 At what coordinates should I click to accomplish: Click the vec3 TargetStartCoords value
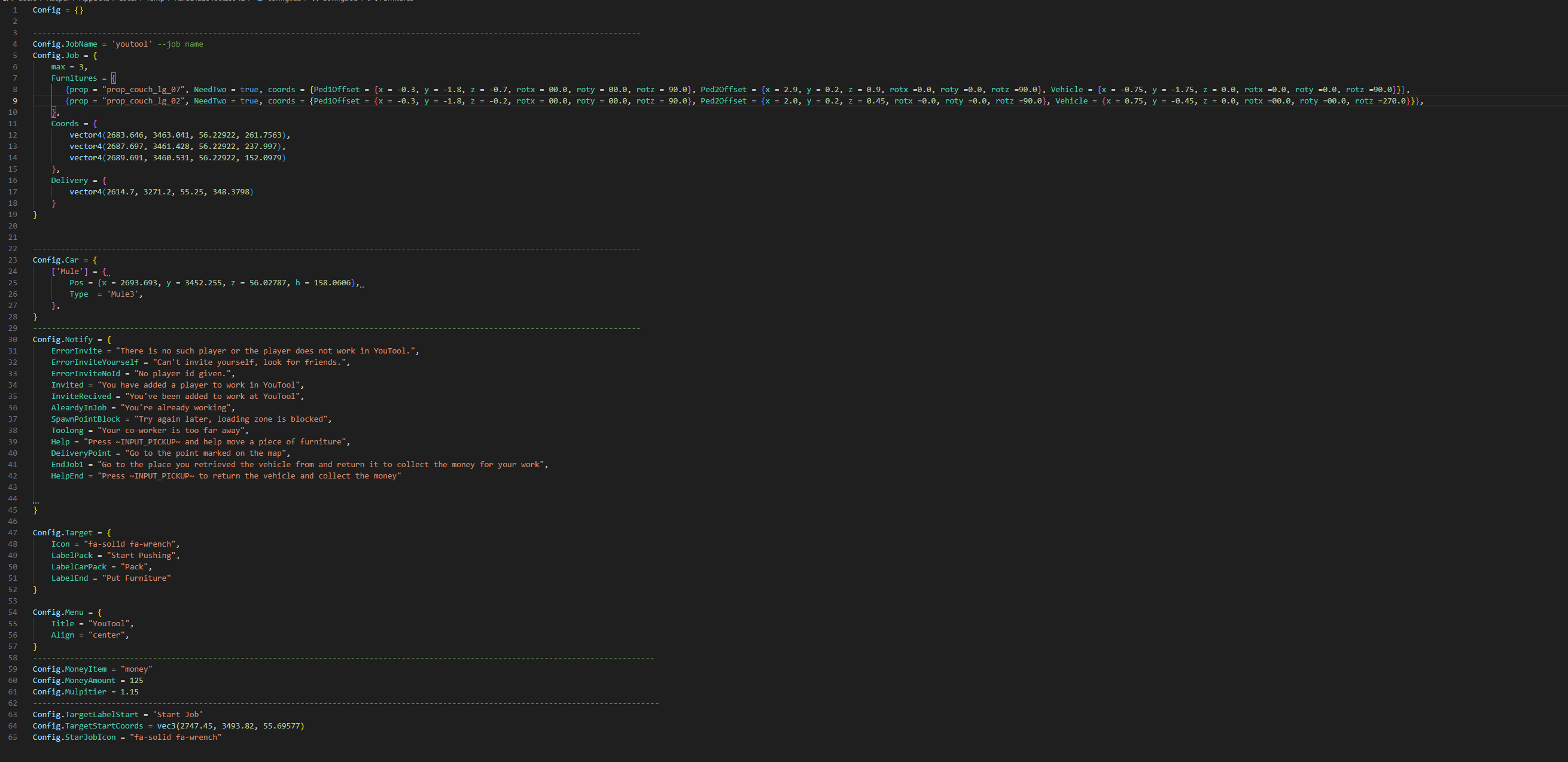pos(230,726)
